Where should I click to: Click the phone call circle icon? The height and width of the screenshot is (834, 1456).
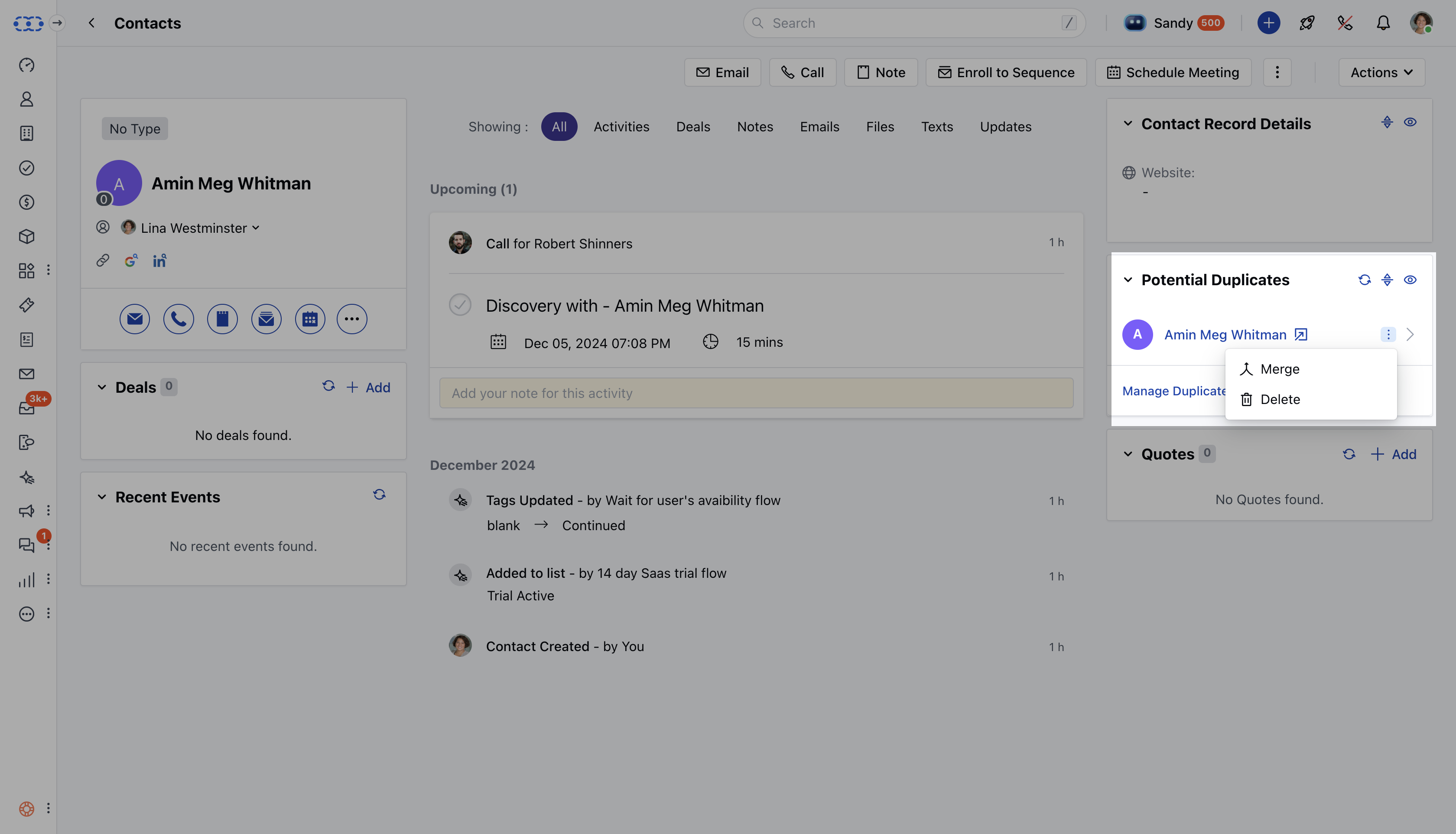(x=178, y=319)
